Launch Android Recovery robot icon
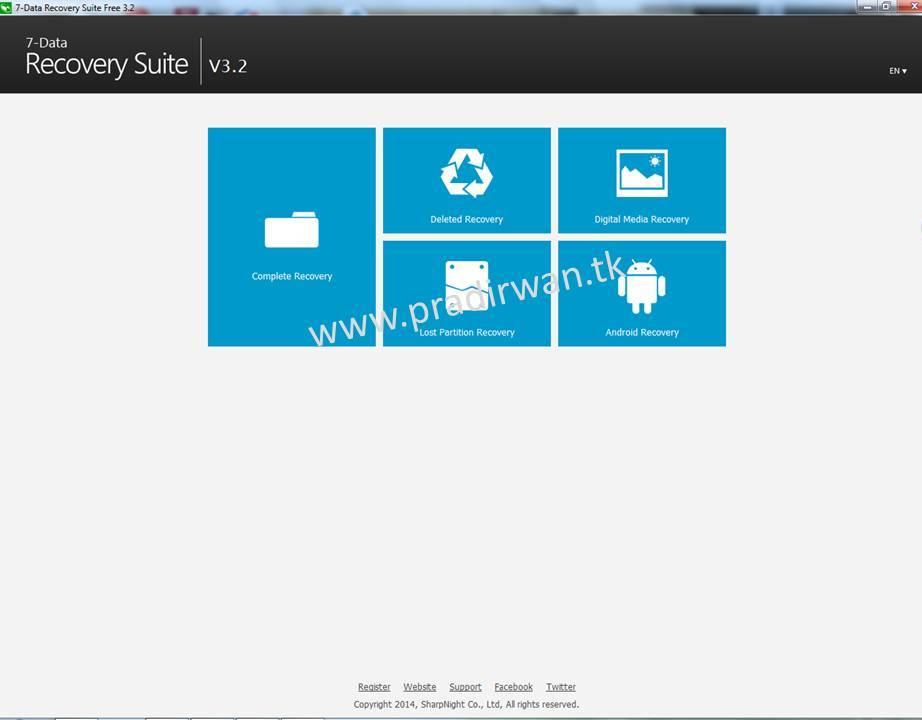Screen dimensions: 922x720 click(x=642, y=286)
